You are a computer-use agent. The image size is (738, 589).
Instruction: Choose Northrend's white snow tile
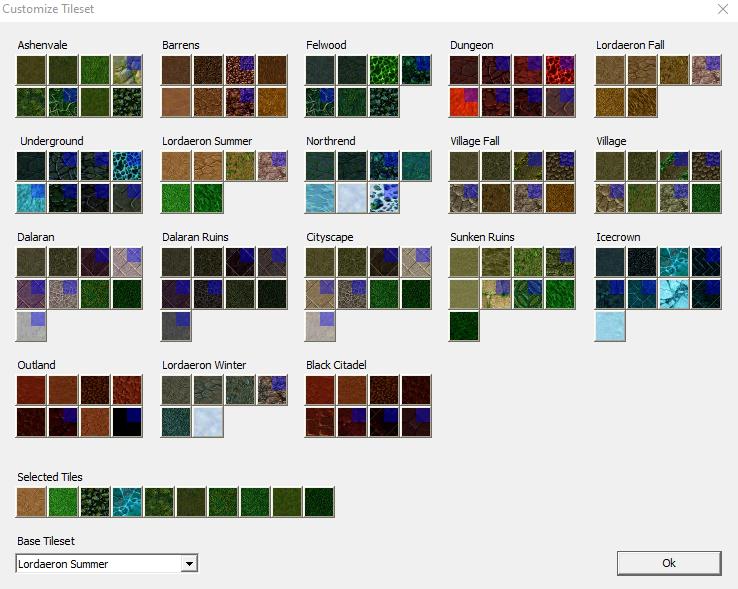352,198
